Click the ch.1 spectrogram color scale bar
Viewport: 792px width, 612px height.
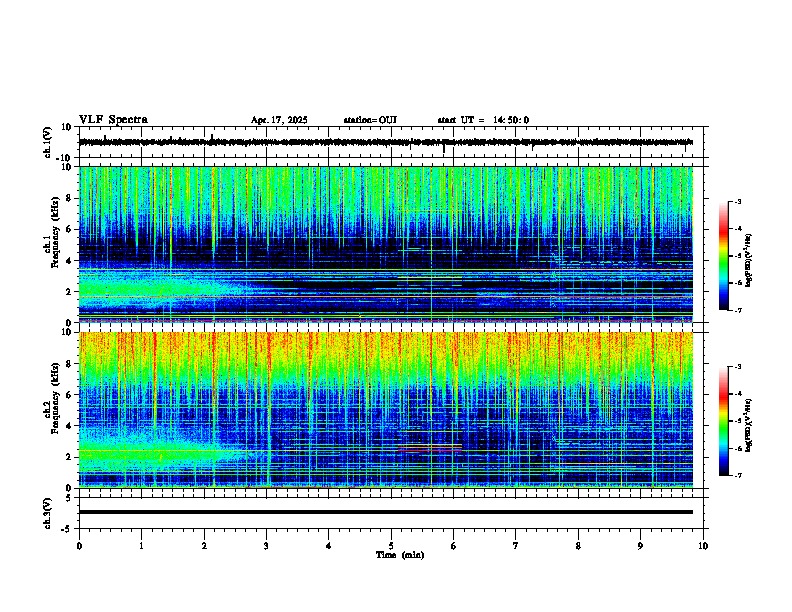[723, 256]
